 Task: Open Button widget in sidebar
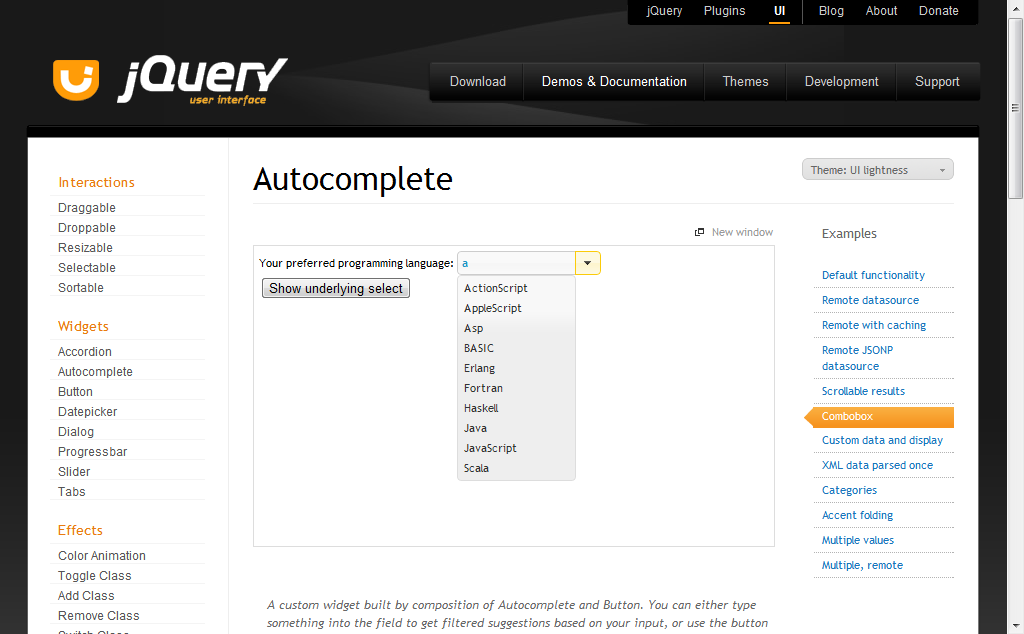75,392
